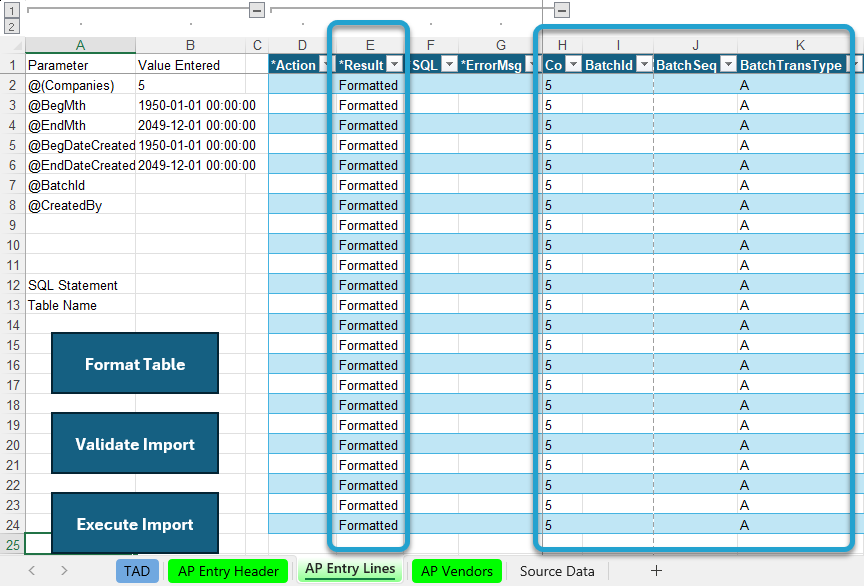Click the @BegDateCreated parameter cell
The image size is (864, 586).
pyautogui.click(x=80, y=145)
